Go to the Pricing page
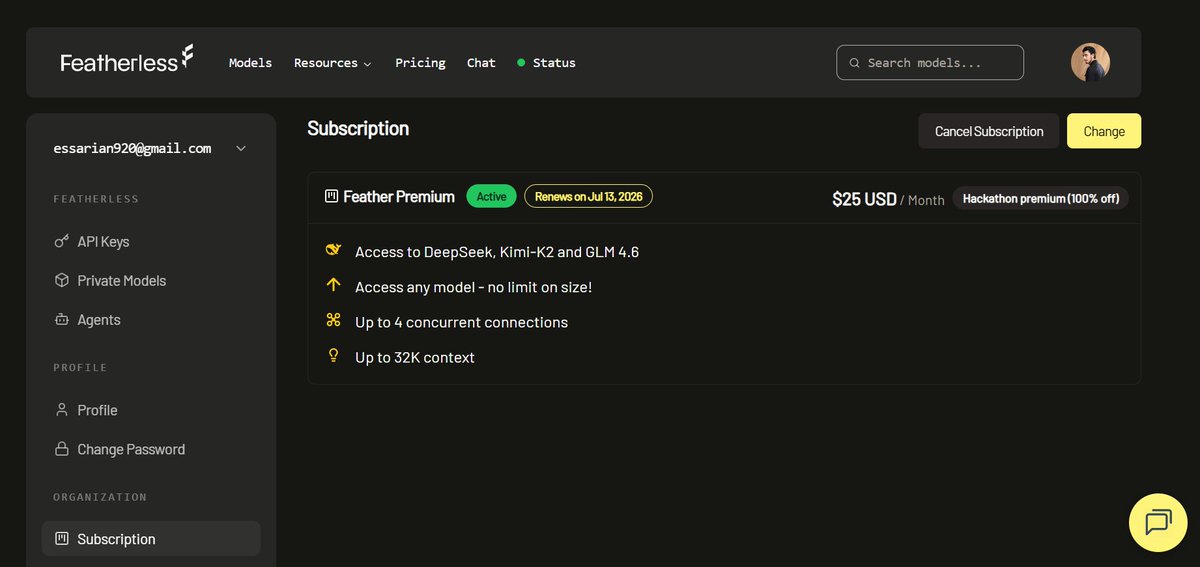Screen dimensions: 1200x567 420,62
